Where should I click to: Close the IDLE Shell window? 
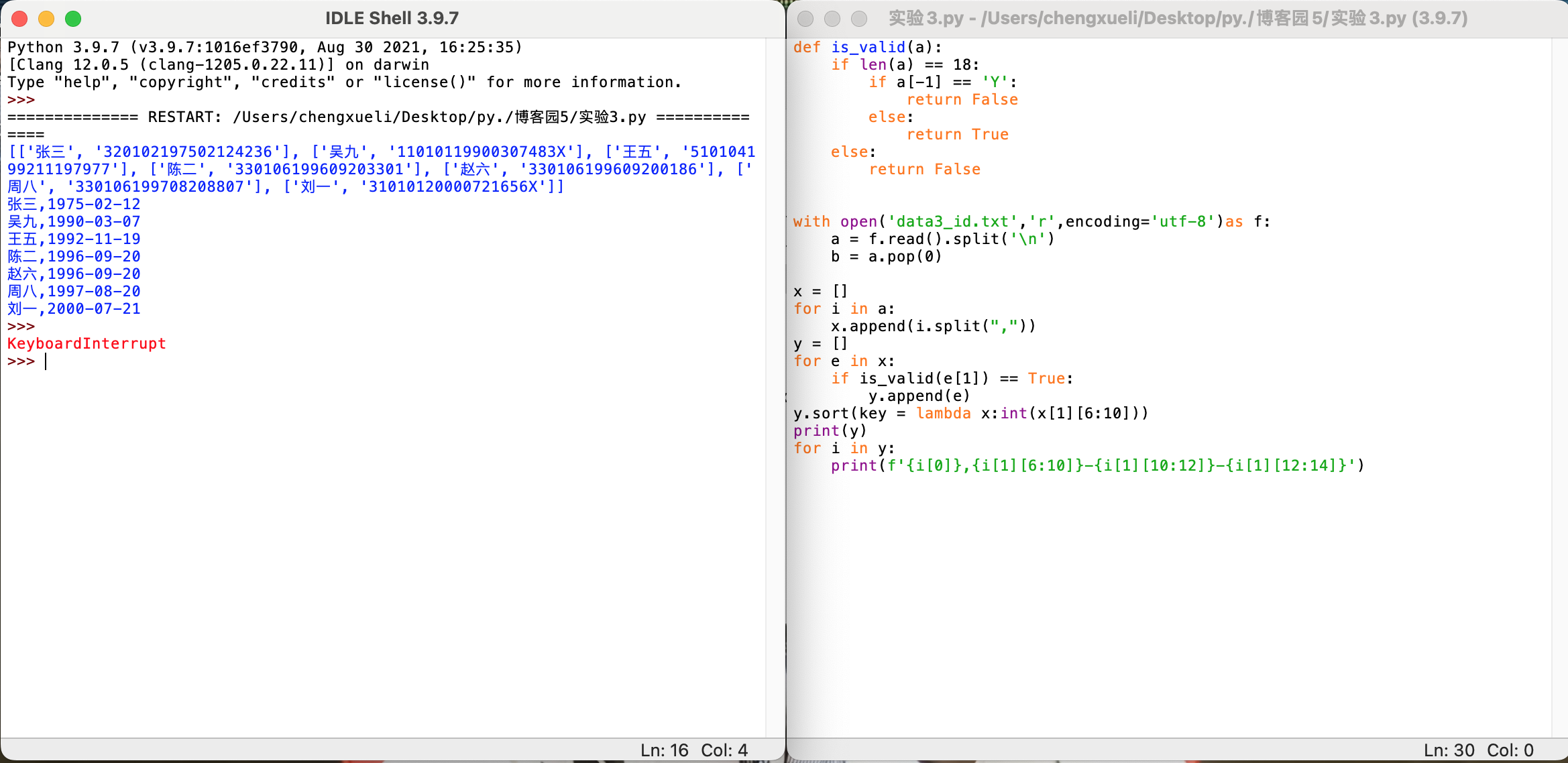[x=19, y=19]
